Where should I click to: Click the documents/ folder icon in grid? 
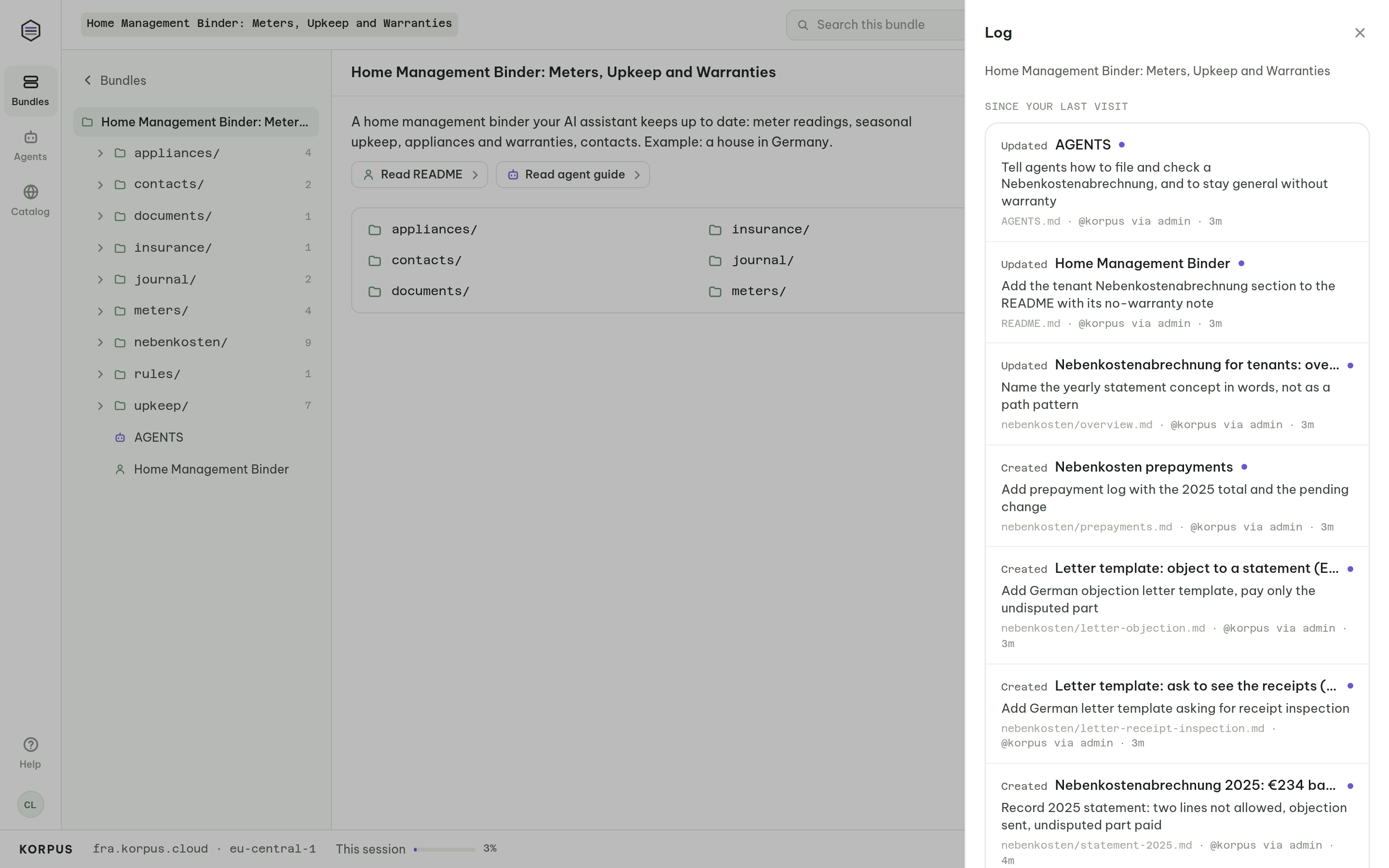pyautogui.click(x=375, y=292)
